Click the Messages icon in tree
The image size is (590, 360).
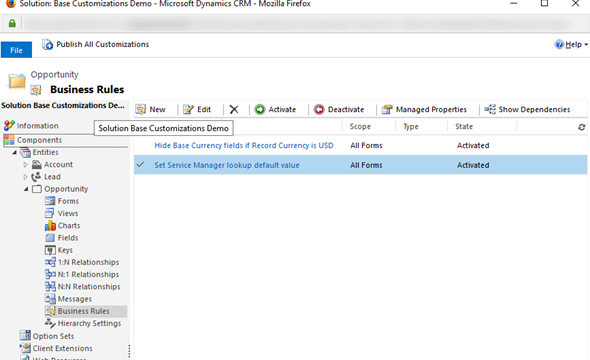[50, 299]
